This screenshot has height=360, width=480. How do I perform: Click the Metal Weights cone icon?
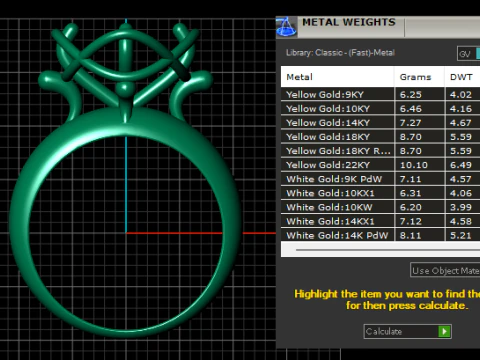286,27
